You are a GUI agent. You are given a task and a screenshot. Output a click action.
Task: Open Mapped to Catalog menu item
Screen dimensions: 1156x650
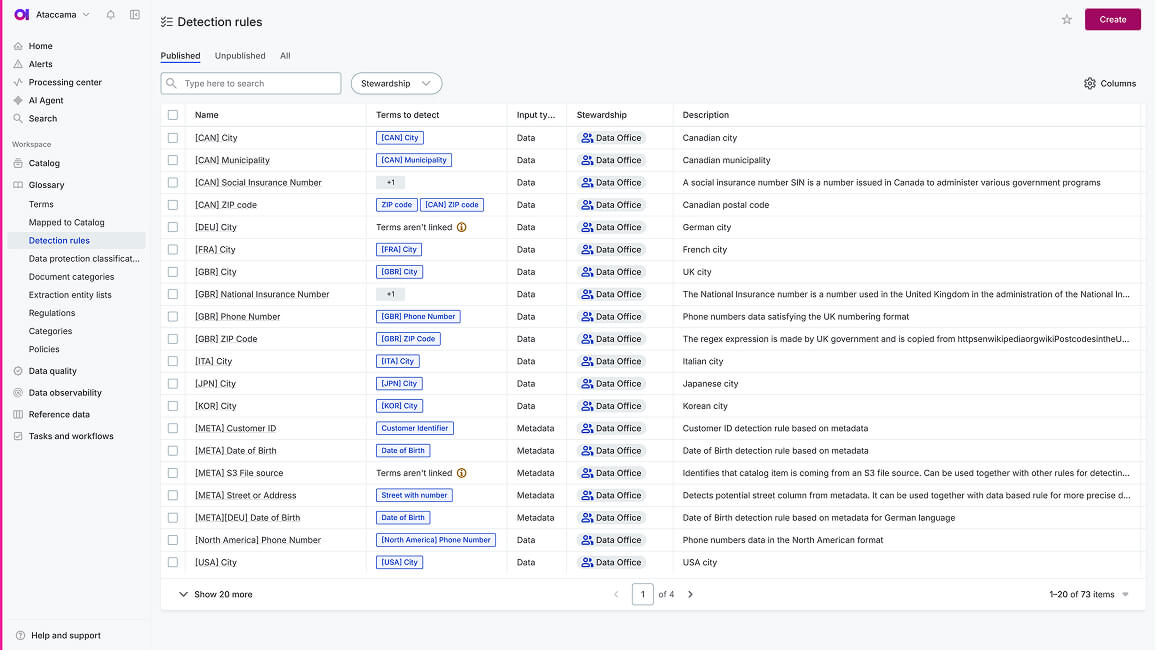tap(66, 223)
